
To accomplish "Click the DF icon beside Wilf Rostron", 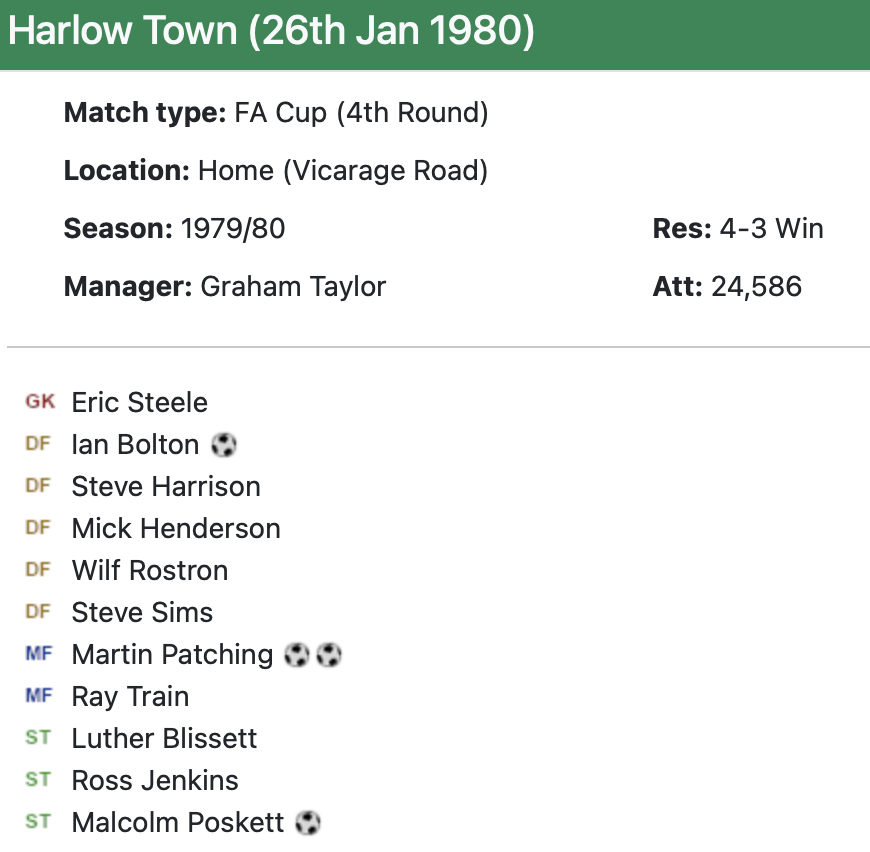I will (38, 570).
